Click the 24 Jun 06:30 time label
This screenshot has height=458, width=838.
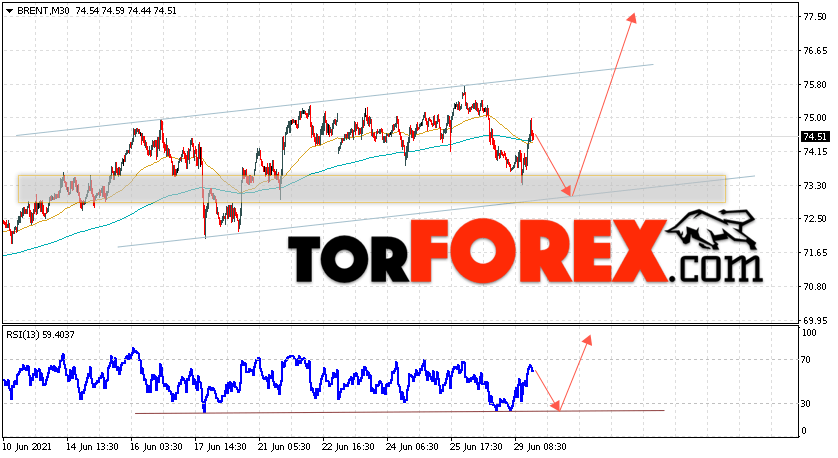click(x=413, y=447)
